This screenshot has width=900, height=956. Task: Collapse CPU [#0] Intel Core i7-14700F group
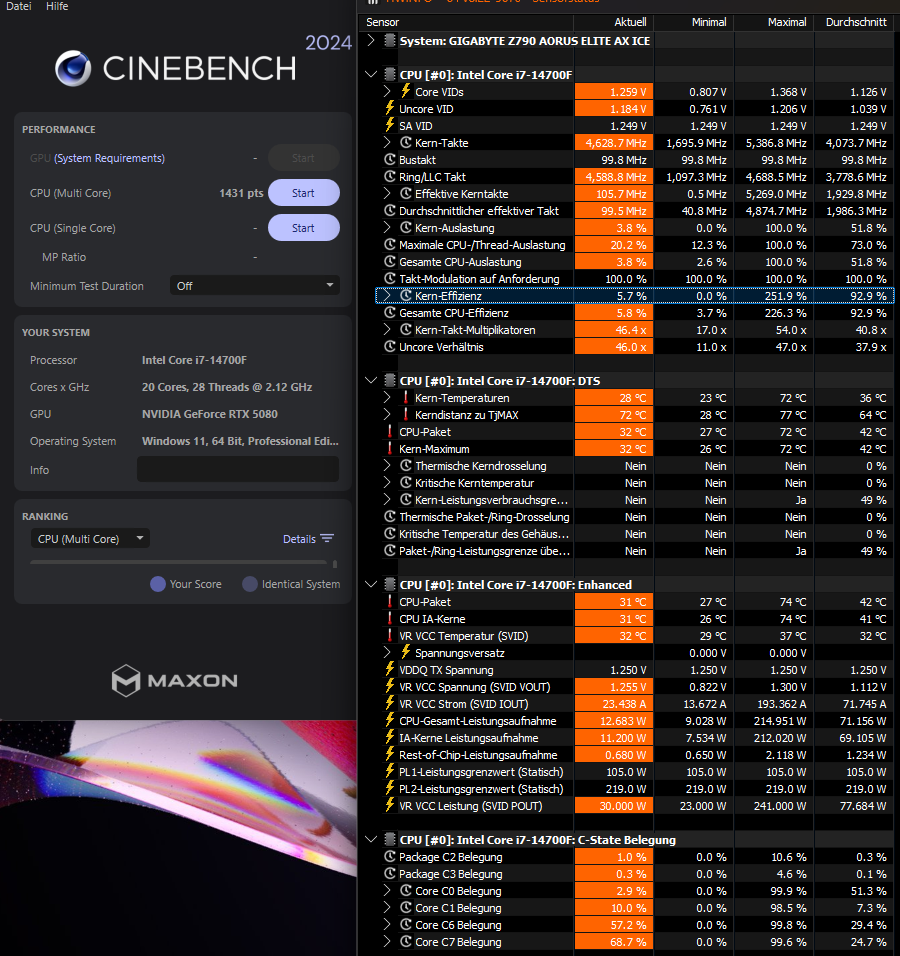(x=371, y=74)
